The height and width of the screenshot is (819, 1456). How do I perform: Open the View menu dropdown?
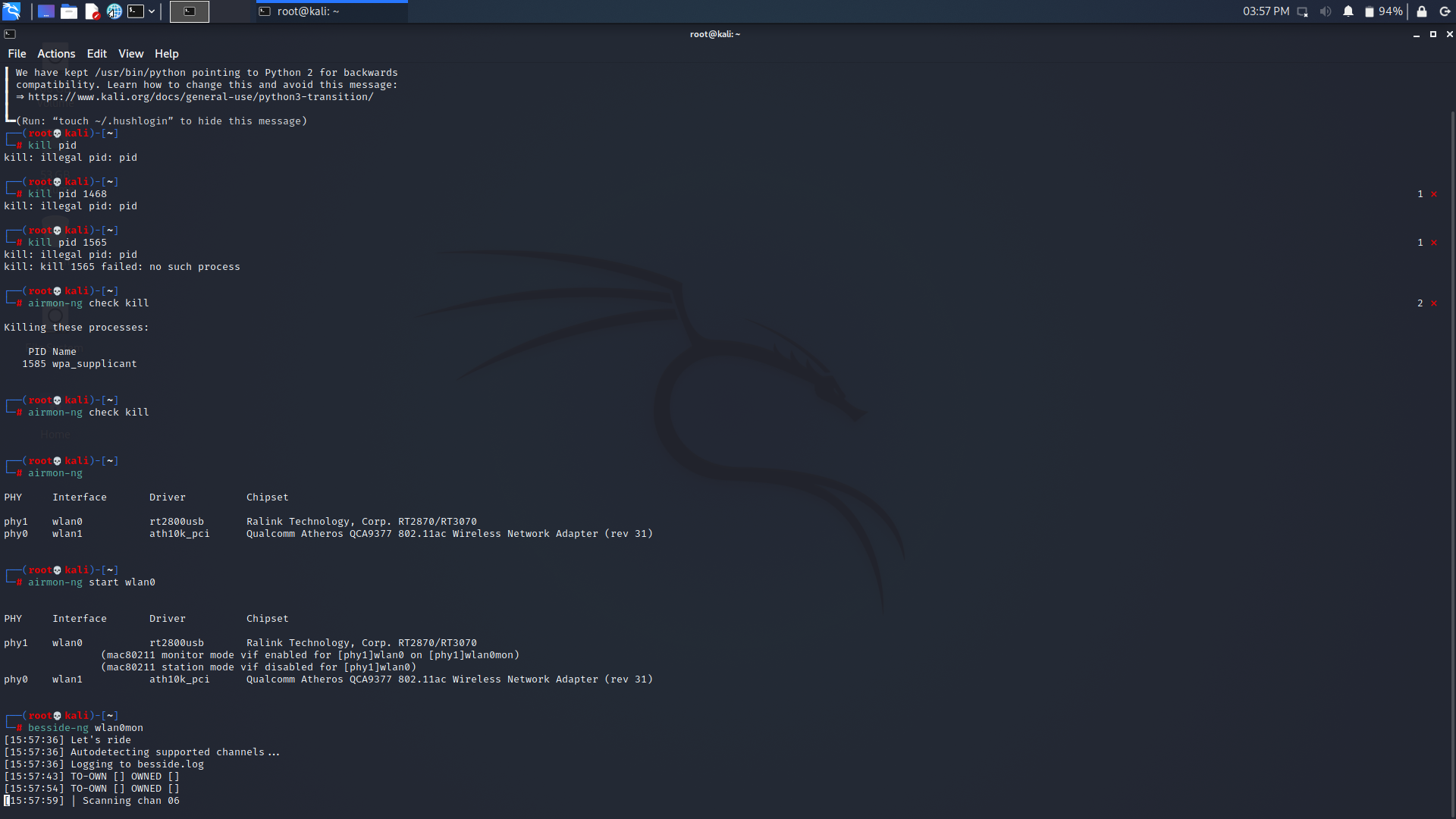pos(130,54)
